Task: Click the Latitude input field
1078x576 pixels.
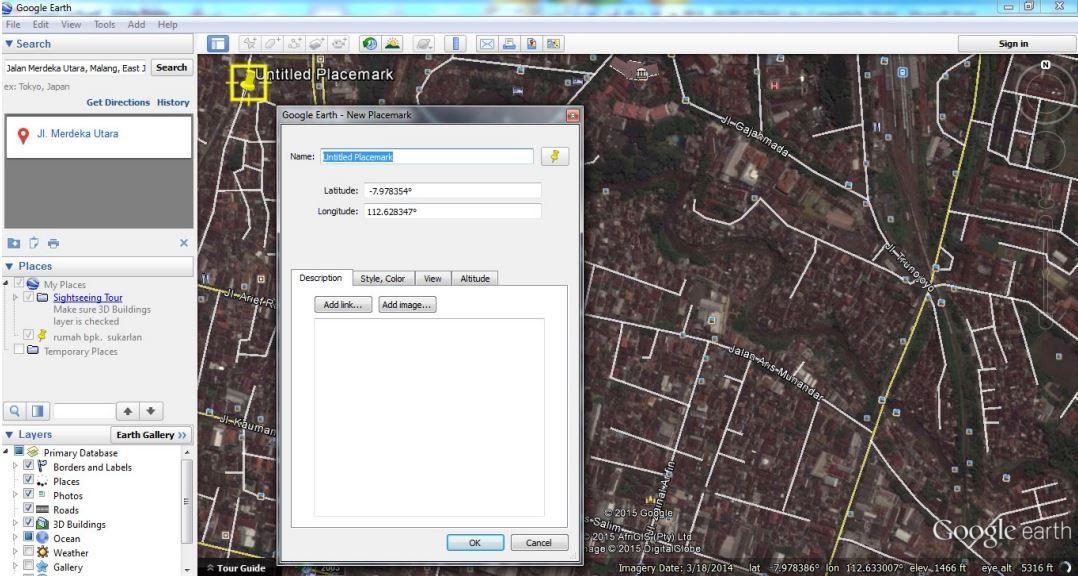Action: [x=452, y=190]
